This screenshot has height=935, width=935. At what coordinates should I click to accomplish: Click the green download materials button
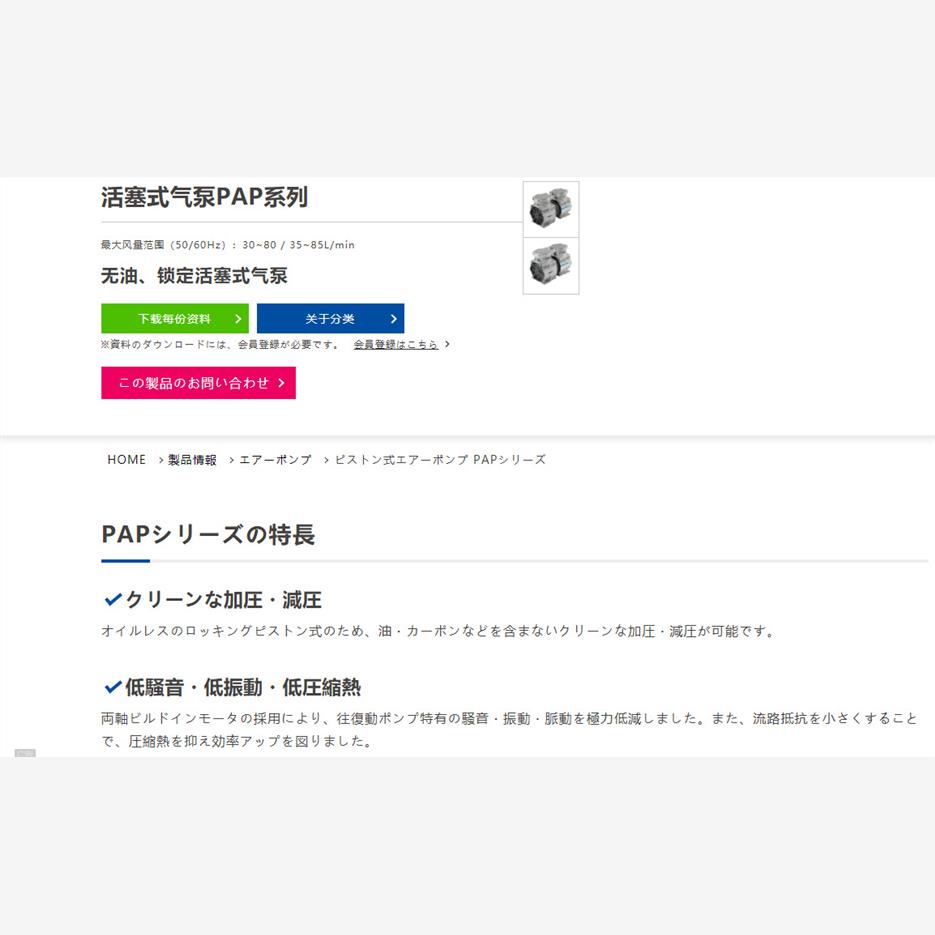[175, 318]
